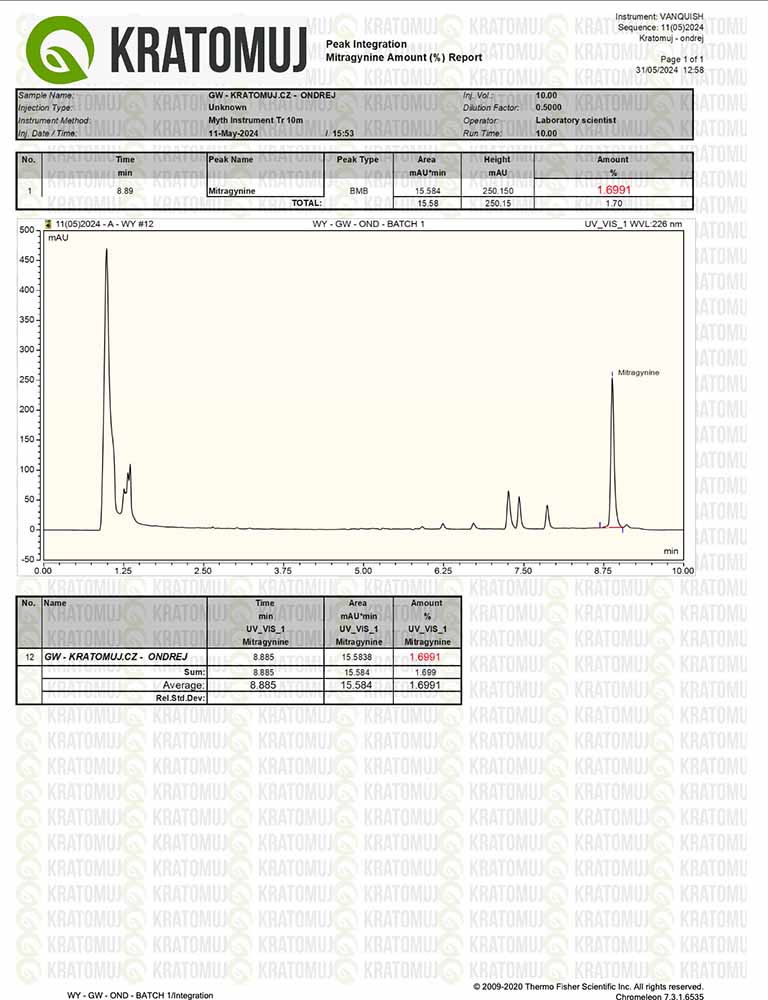Select Injection Type value 'Unknown'
This screenshot has height=1000, width=768.
227,107
